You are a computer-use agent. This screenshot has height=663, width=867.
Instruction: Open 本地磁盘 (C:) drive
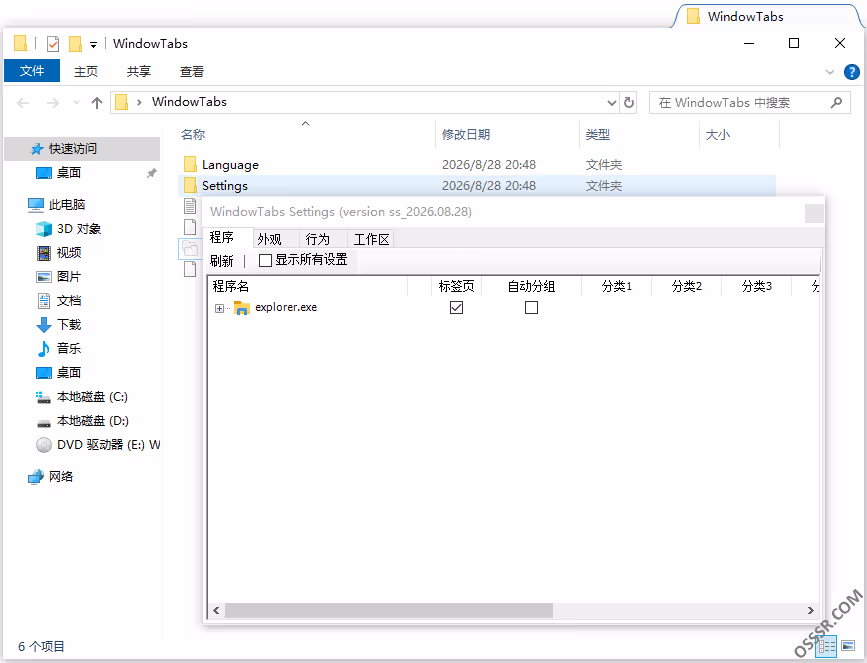click(92, 397)
